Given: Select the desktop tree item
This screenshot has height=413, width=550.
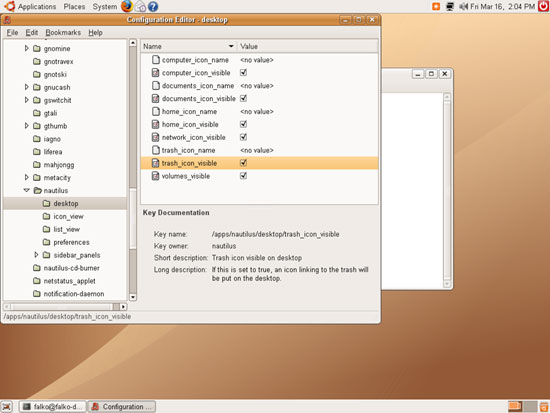Looking at the screenshot, I should (66, 204).
